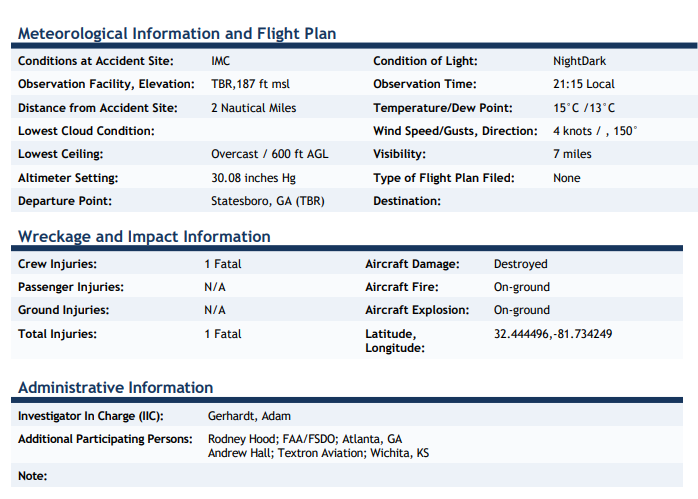Click the Note field label
The height and width of the screenshot is (499, 698).
[32, 476]
